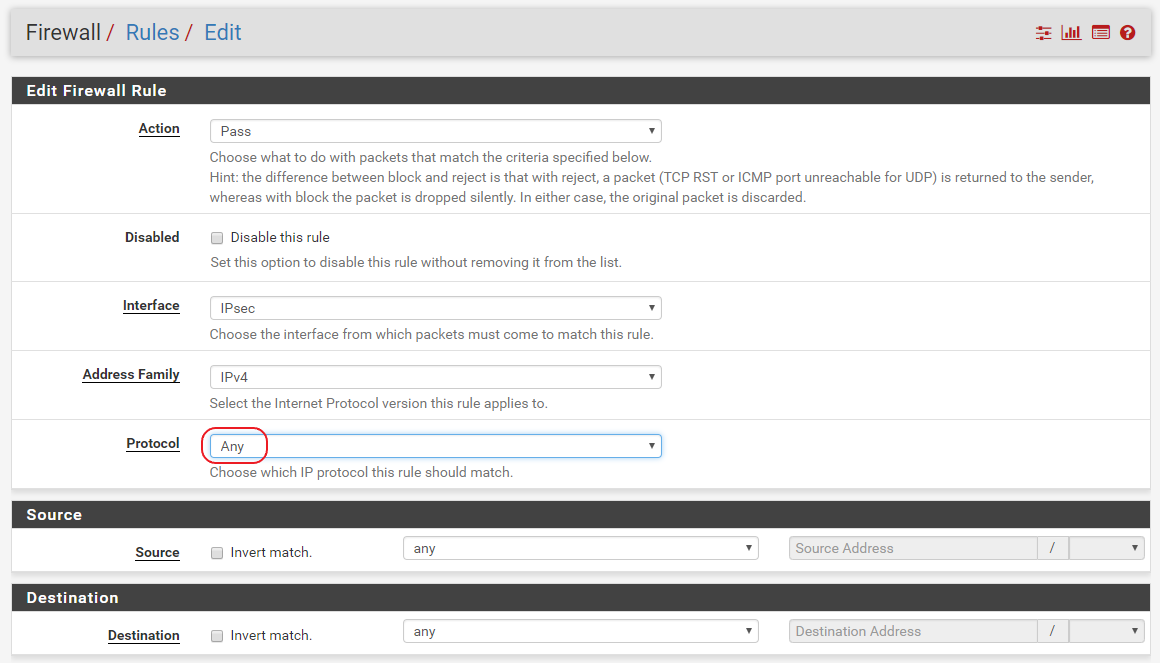The width and height of the screenshot is (1160, 663).
Task: Click the Edit breadcrumb link
Action: click(223, 33)
